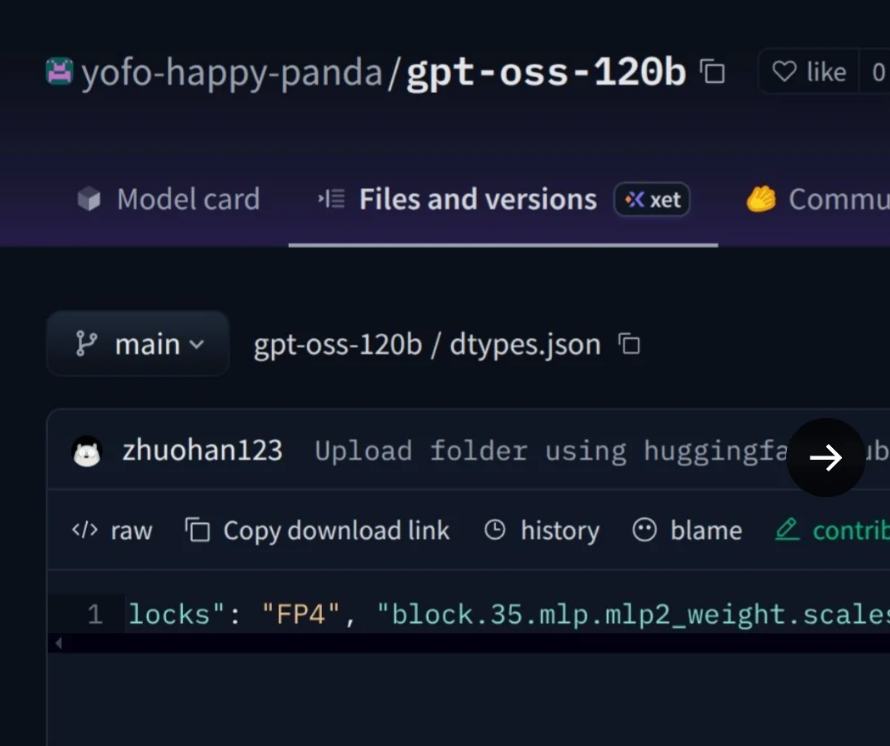The height and width of the screenshot is (746, 890).
Task: Click the zhuohan123 user avatar
Action: 87,451
